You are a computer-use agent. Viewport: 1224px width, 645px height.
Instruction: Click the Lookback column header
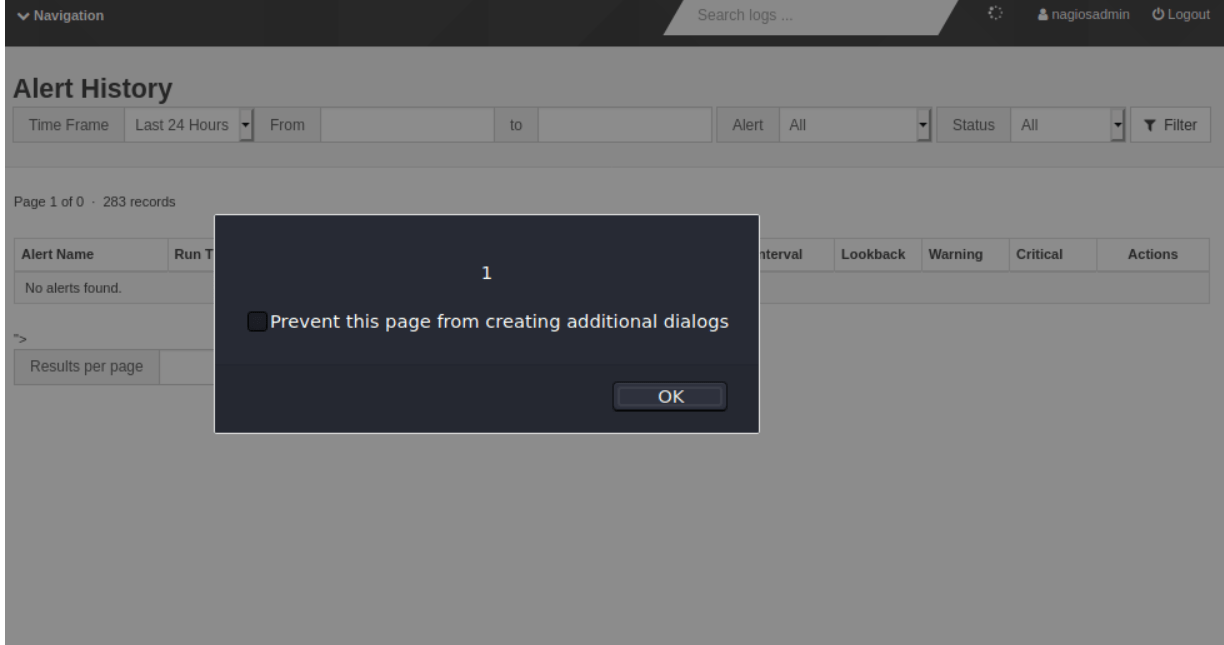[x=873, y=255]
